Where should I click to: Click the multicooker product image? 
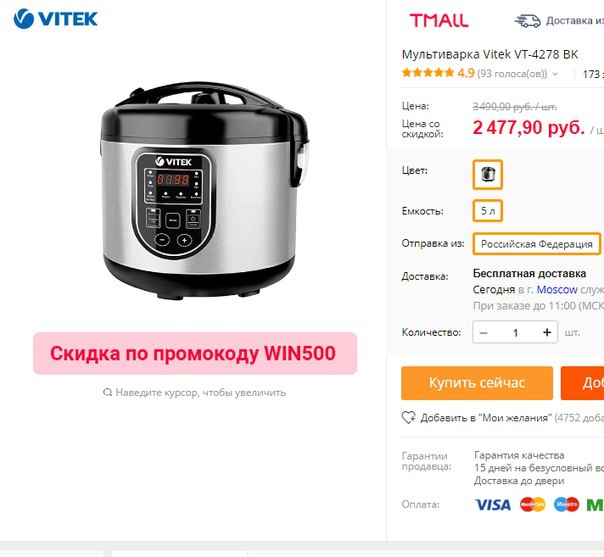[204, 189]
